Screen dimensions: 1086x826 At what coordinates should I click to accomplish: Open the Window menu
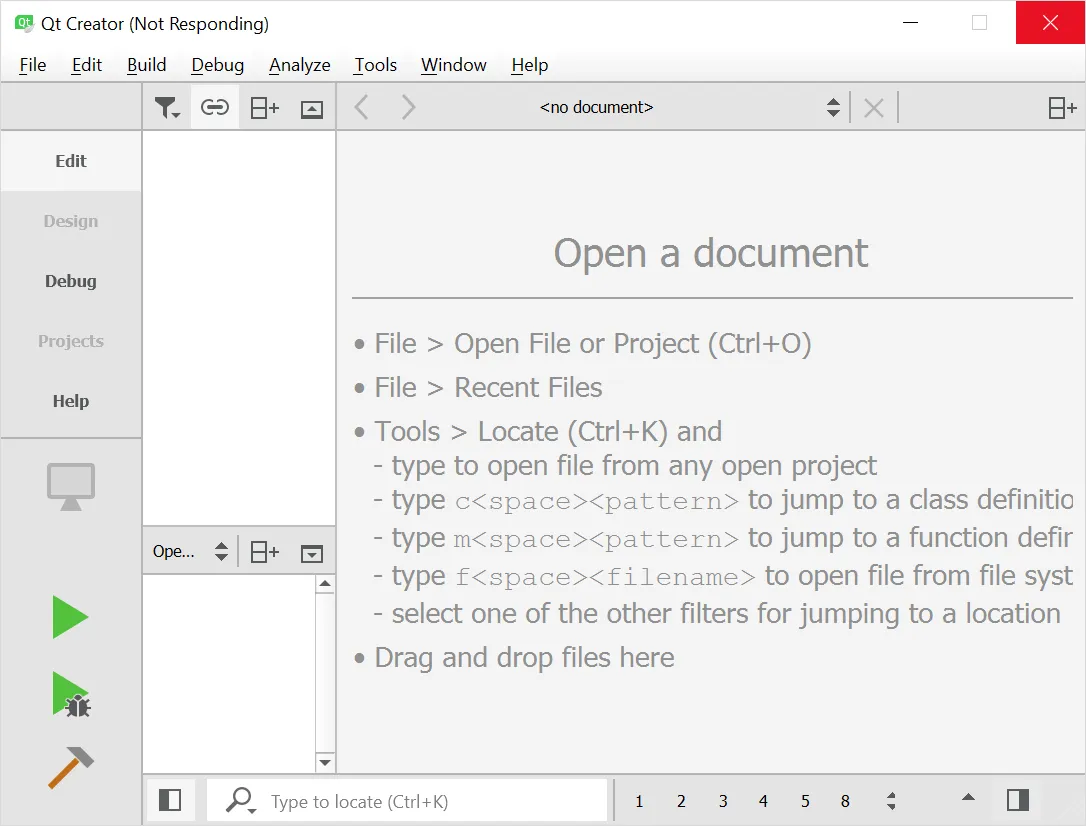pyautogui.click(x=454, y=65)
